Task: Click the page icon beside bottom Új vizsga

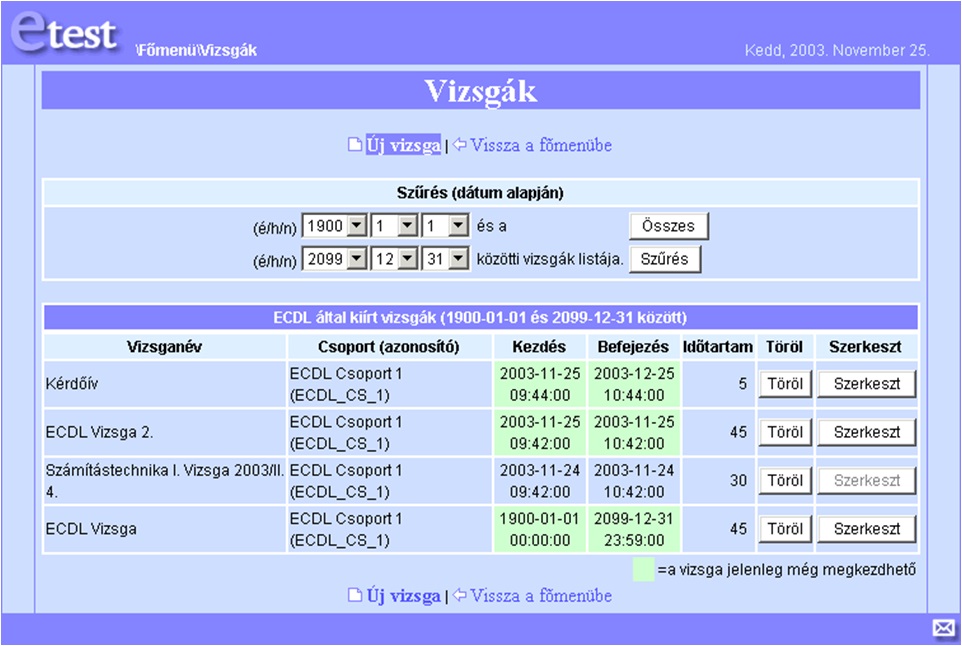Action: (355, 595)
